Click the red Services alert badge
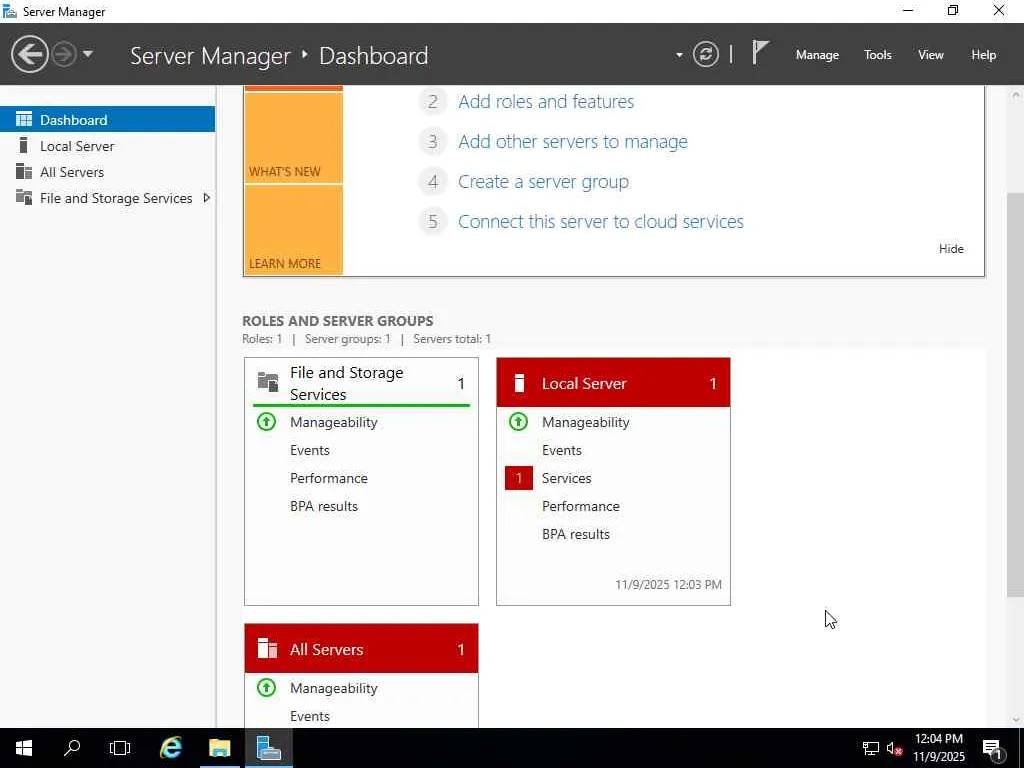The image size is (1024, 768). pyautogui.click(x=519, y=479)
